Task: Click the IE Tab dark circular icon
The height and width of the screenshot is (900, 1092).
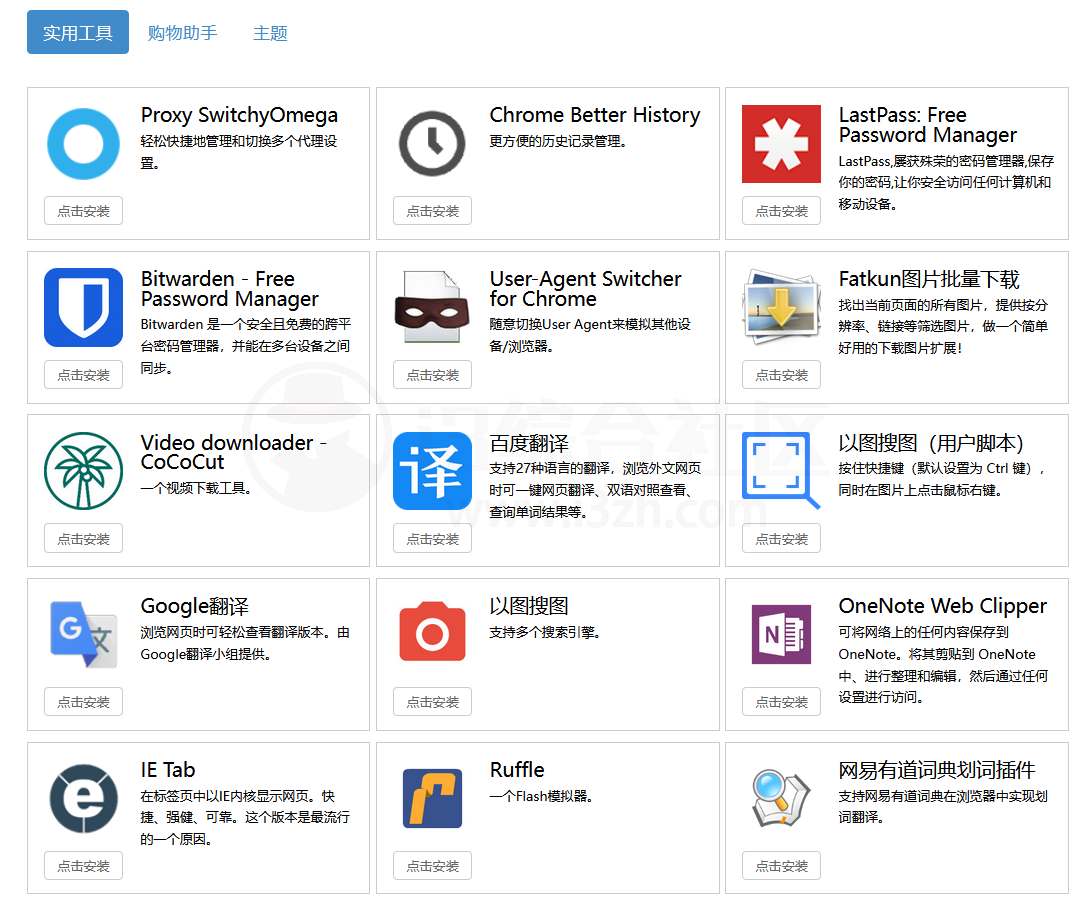Action: pyautogui.click(x=83, y=798)
